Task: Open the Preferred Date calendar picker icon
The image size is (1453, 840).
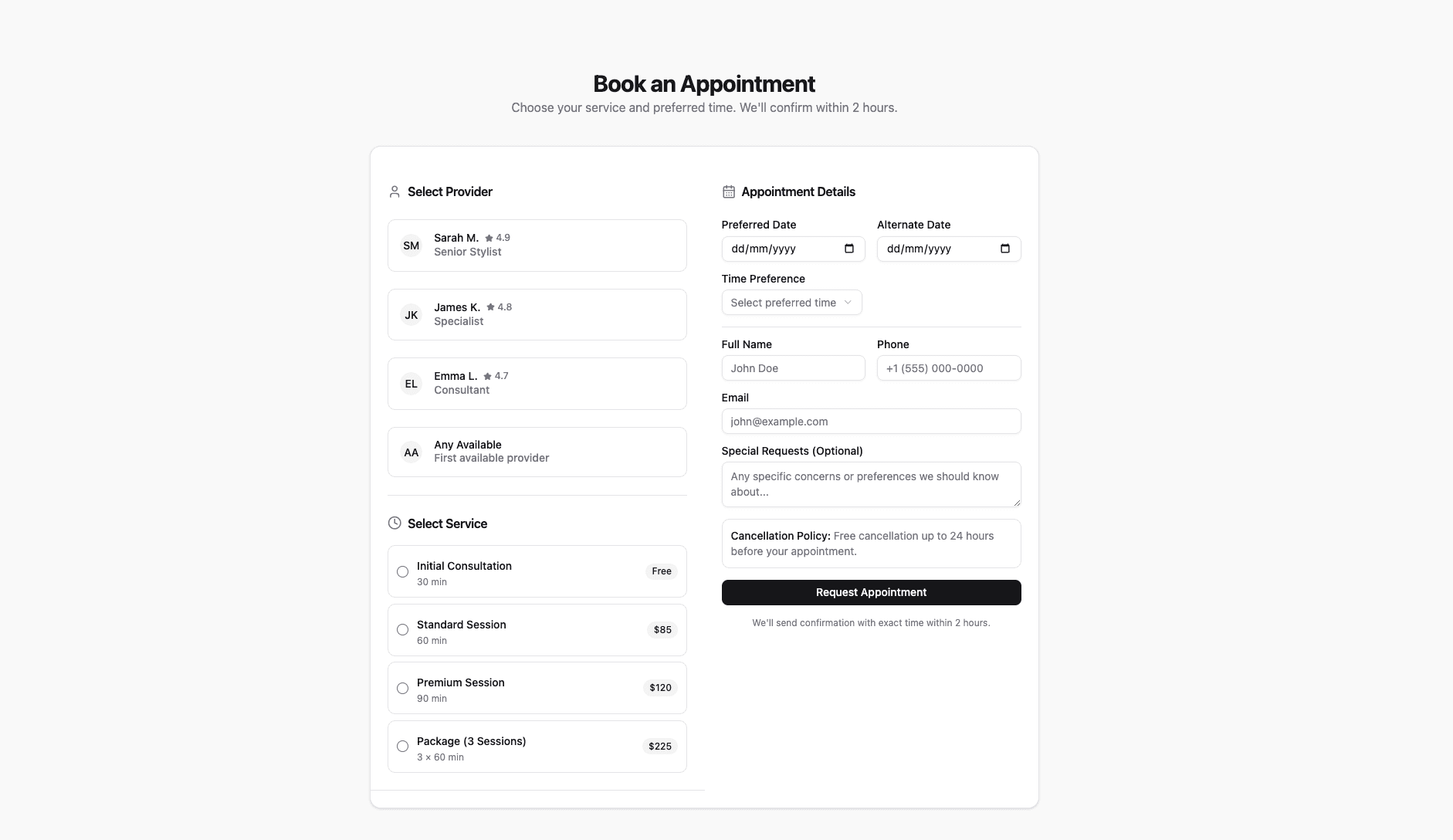Action: coord(848,249)
